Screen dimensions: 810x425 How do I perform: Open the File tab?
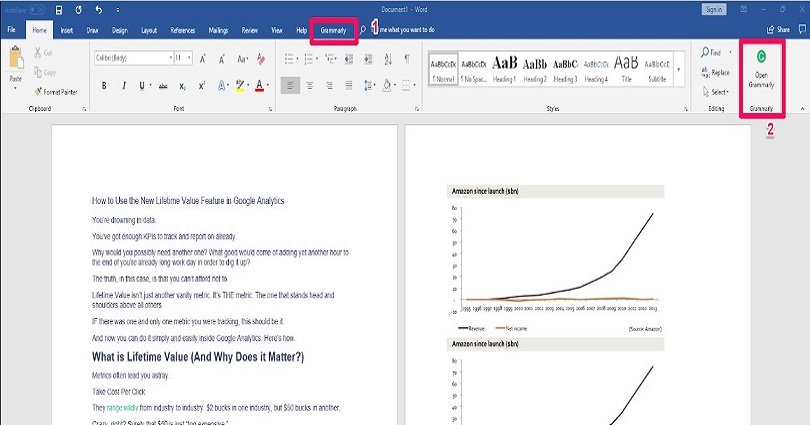[11, 30]
